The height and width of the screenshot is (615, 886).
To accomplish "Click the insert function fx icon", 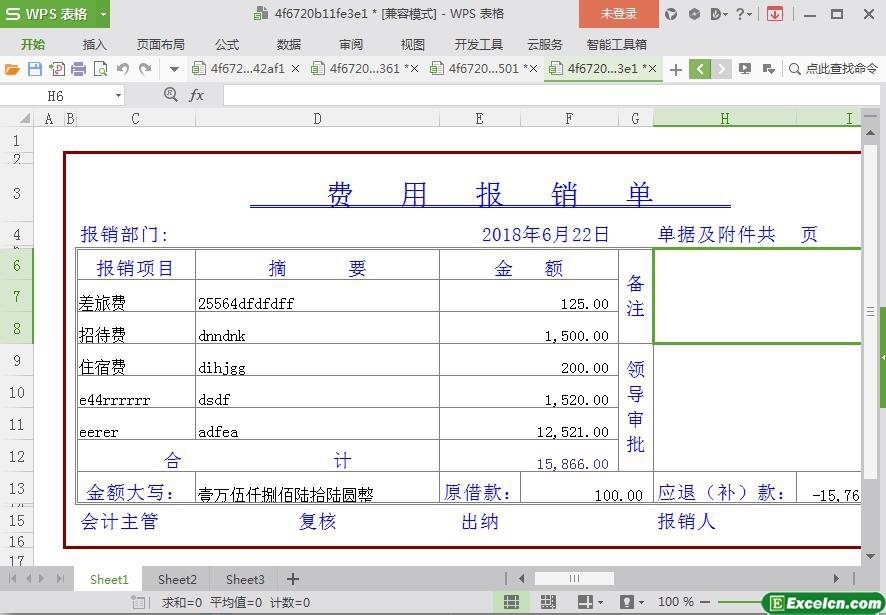I will click(x=197, y=95).
